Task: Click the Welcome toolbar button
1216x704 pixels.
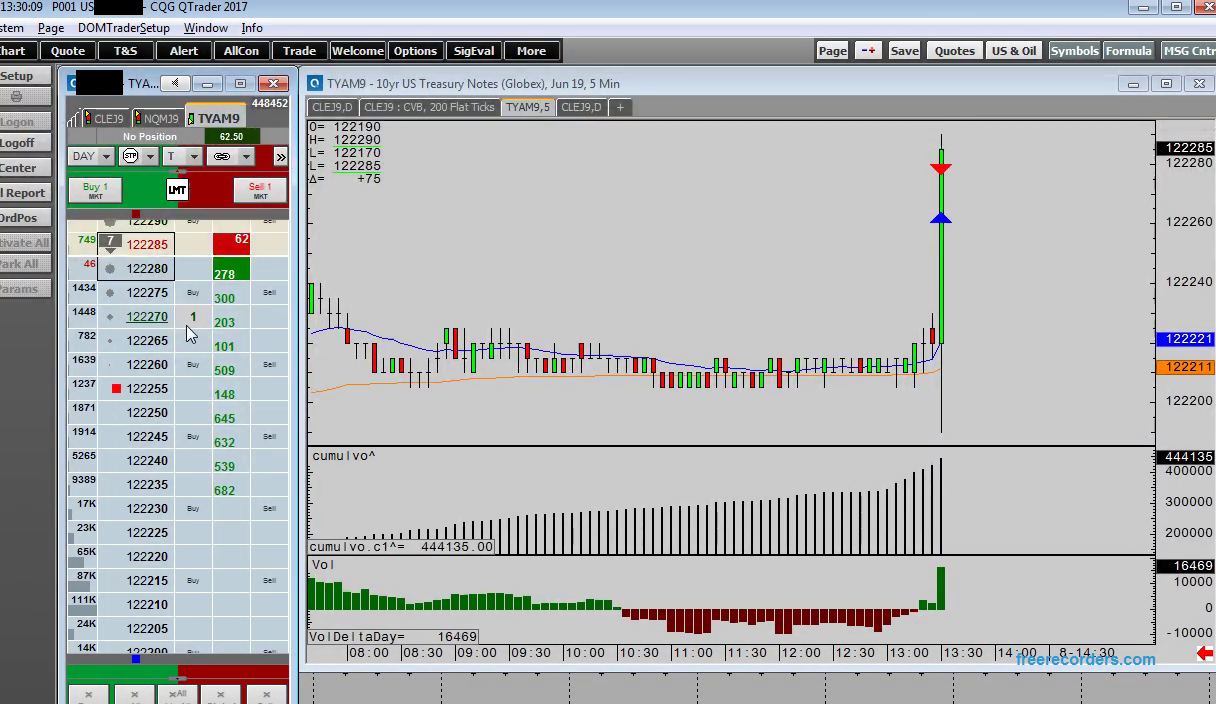Action: 357,51
